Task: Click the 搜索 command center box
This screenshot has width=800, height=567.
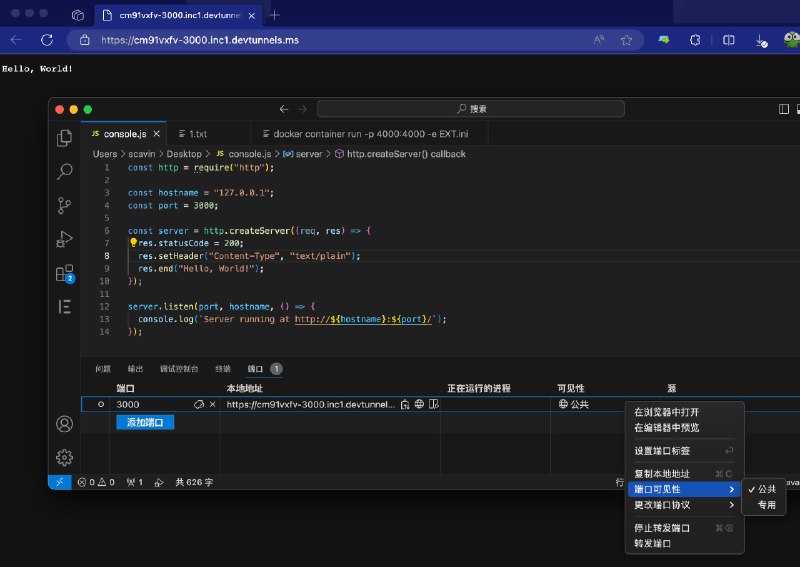Action: (471, 109)
